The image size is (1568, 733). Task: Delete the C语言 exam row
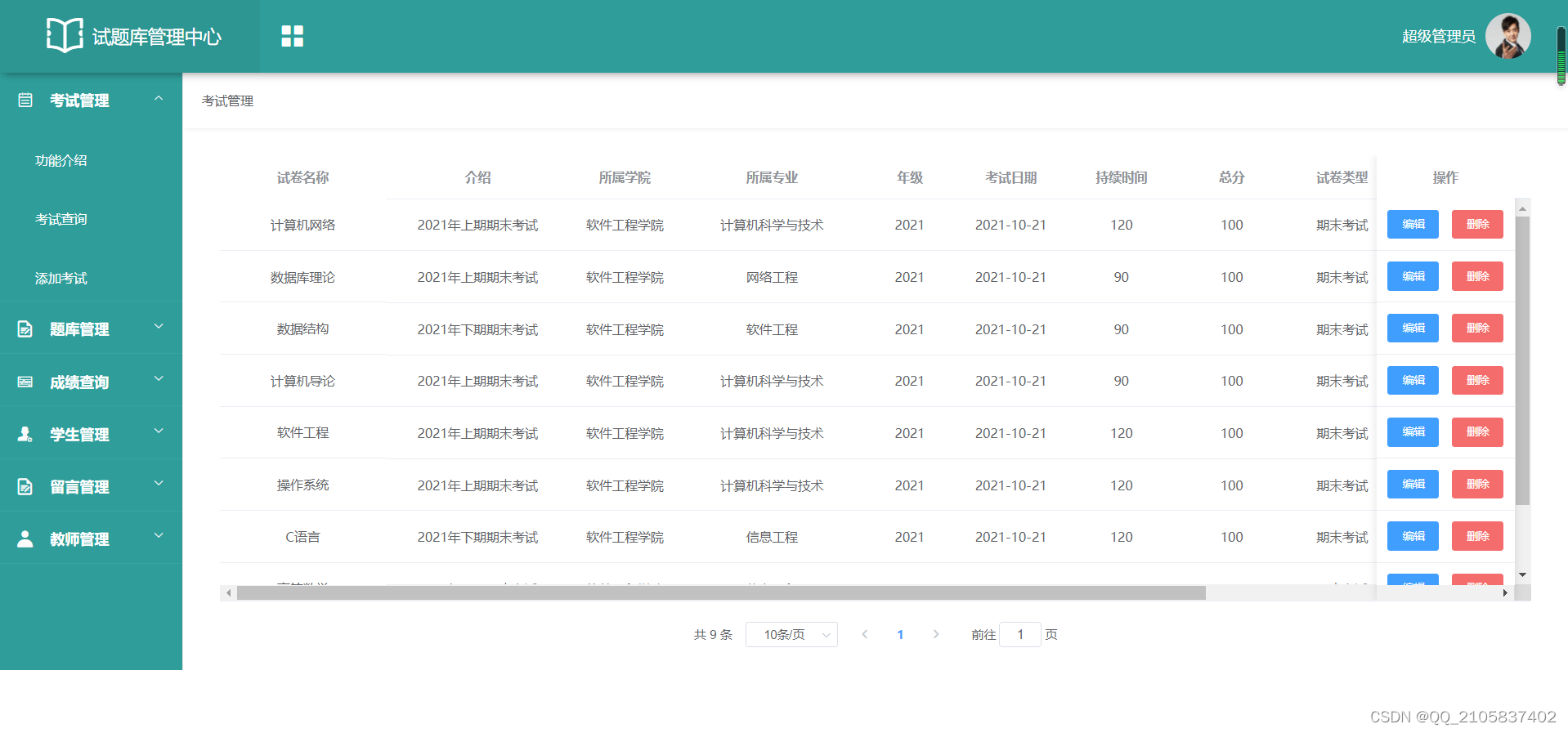coord(1477,536)
